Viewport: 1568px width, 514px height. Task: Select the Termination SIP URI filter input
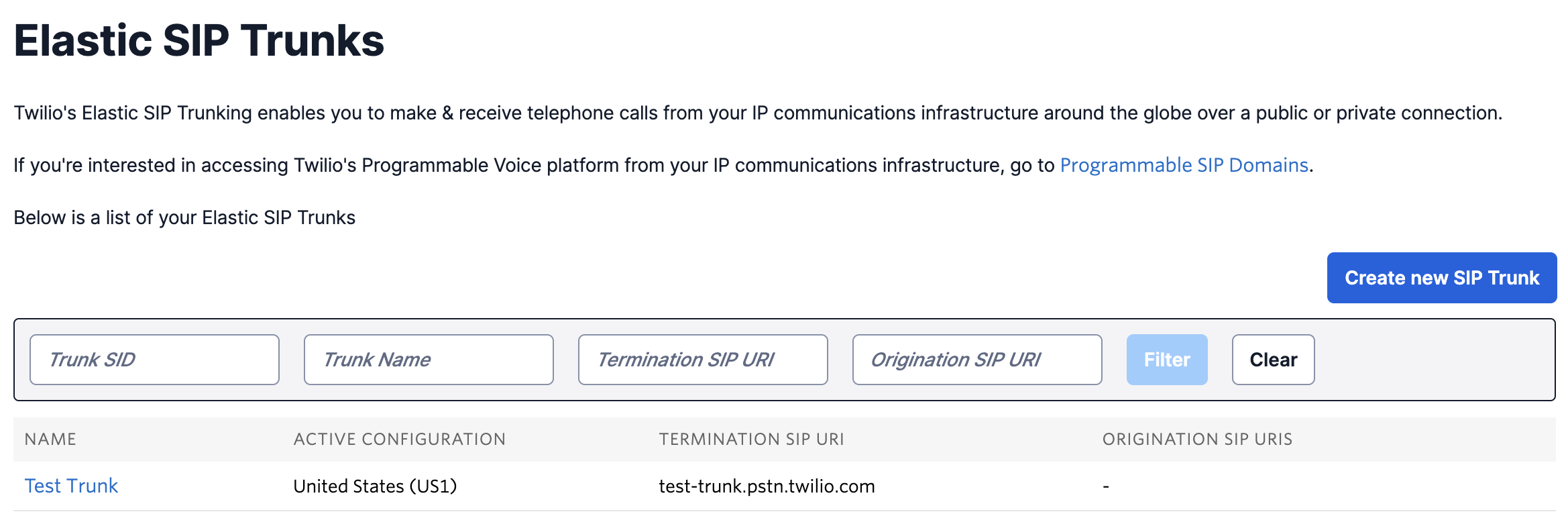[x=702, y=360]
